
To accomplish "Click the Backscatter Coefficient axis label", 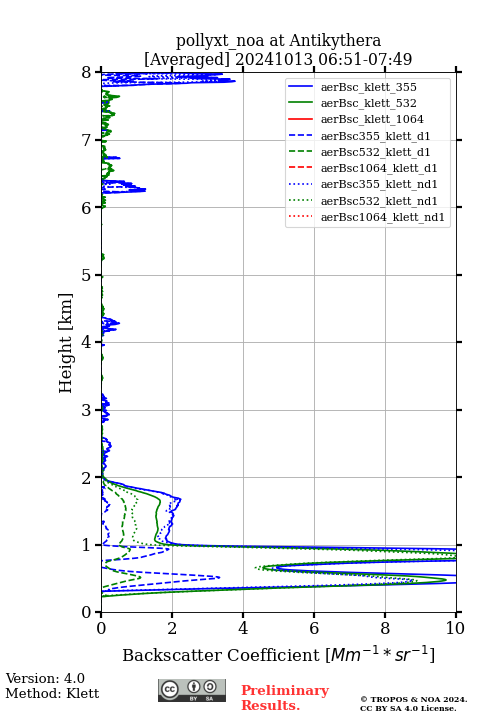I will 278,654.
